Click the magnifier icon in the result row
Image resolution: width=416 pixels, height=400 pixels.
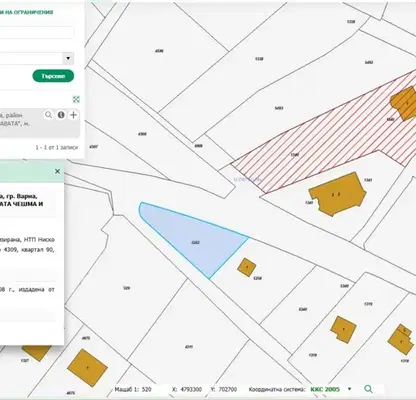pos(49,115)
